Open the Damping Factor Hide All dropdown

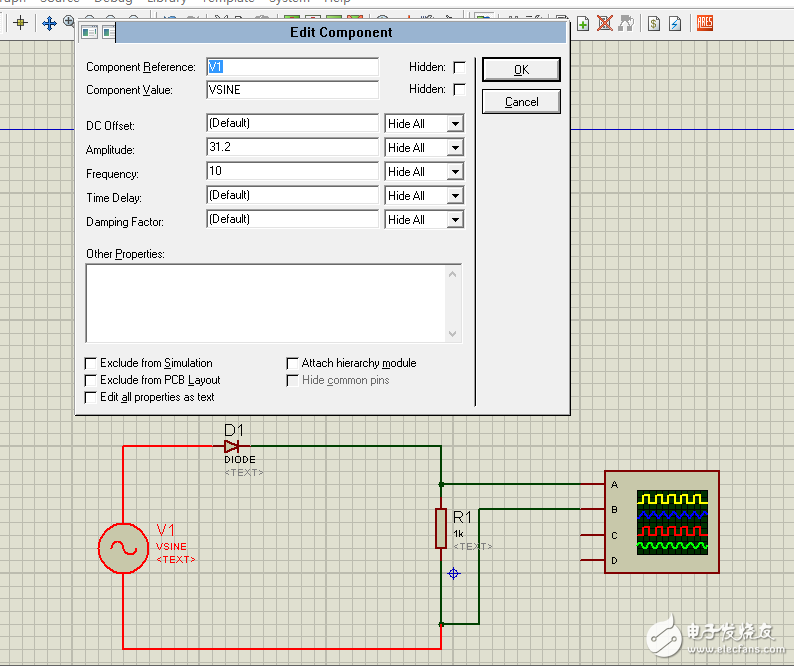455,220
